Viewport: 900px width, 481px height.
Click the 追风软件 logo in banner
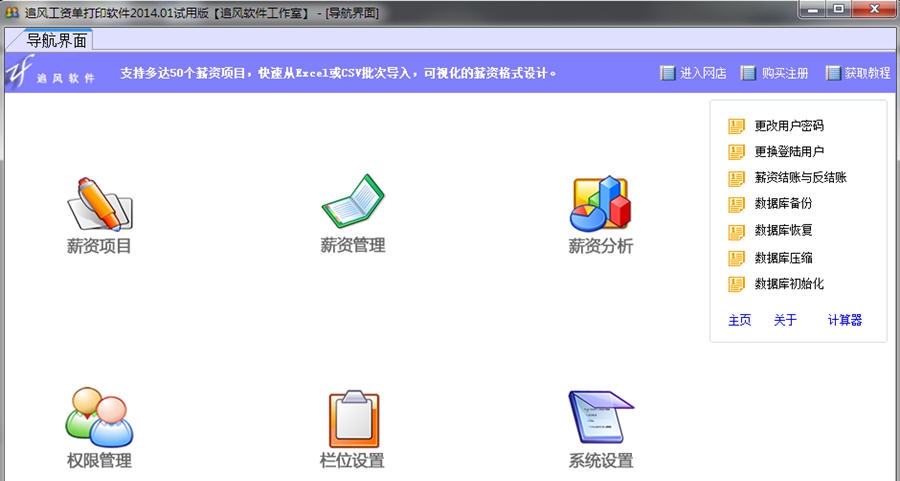(x=51, y=72)
